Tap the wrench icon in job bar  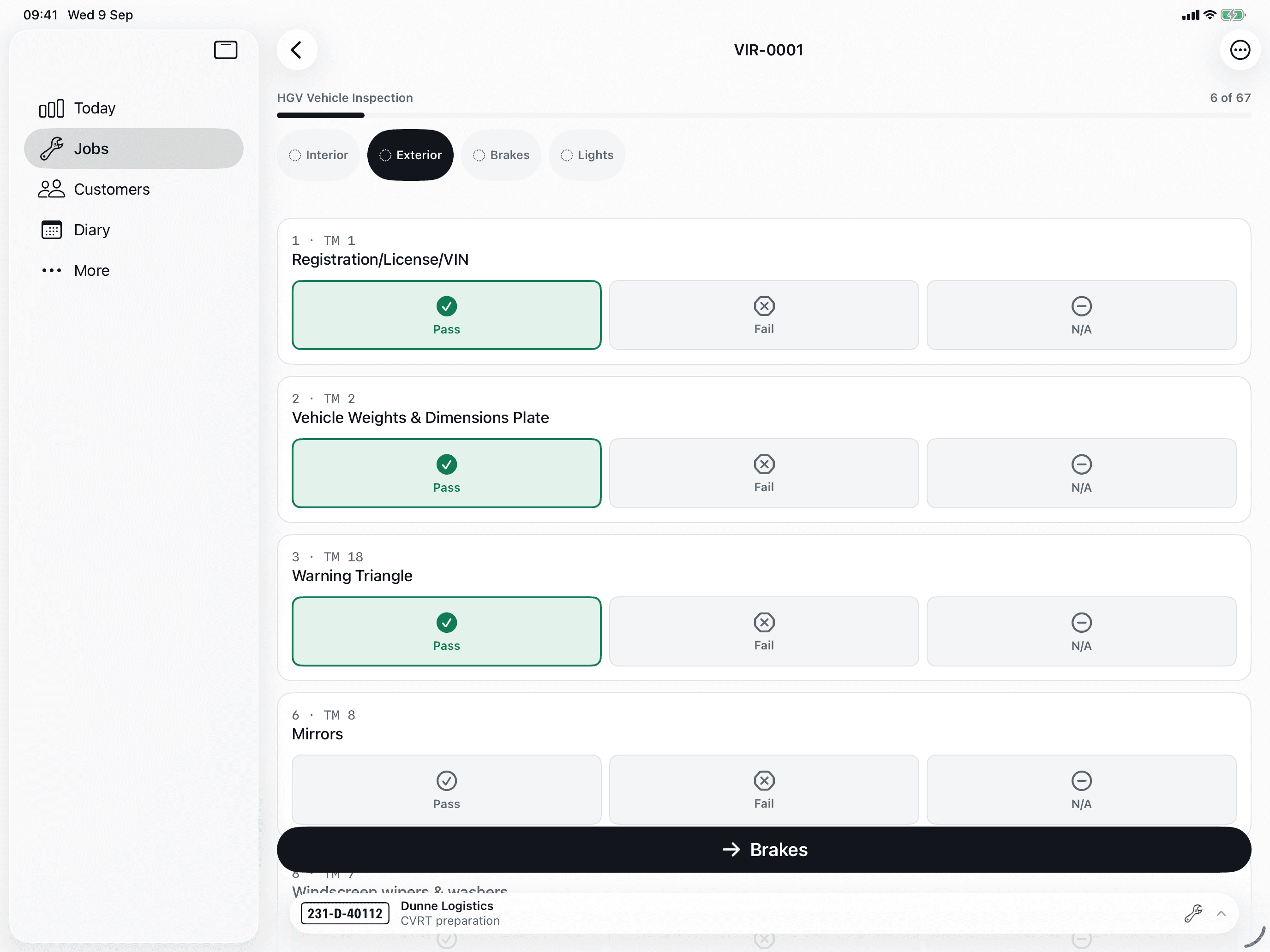tap(1193, 914)
